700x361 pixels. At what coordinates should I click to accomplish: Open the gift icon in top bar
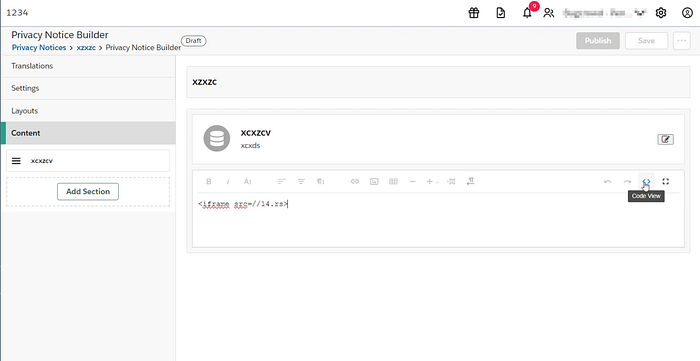click(x=474, y=13)
